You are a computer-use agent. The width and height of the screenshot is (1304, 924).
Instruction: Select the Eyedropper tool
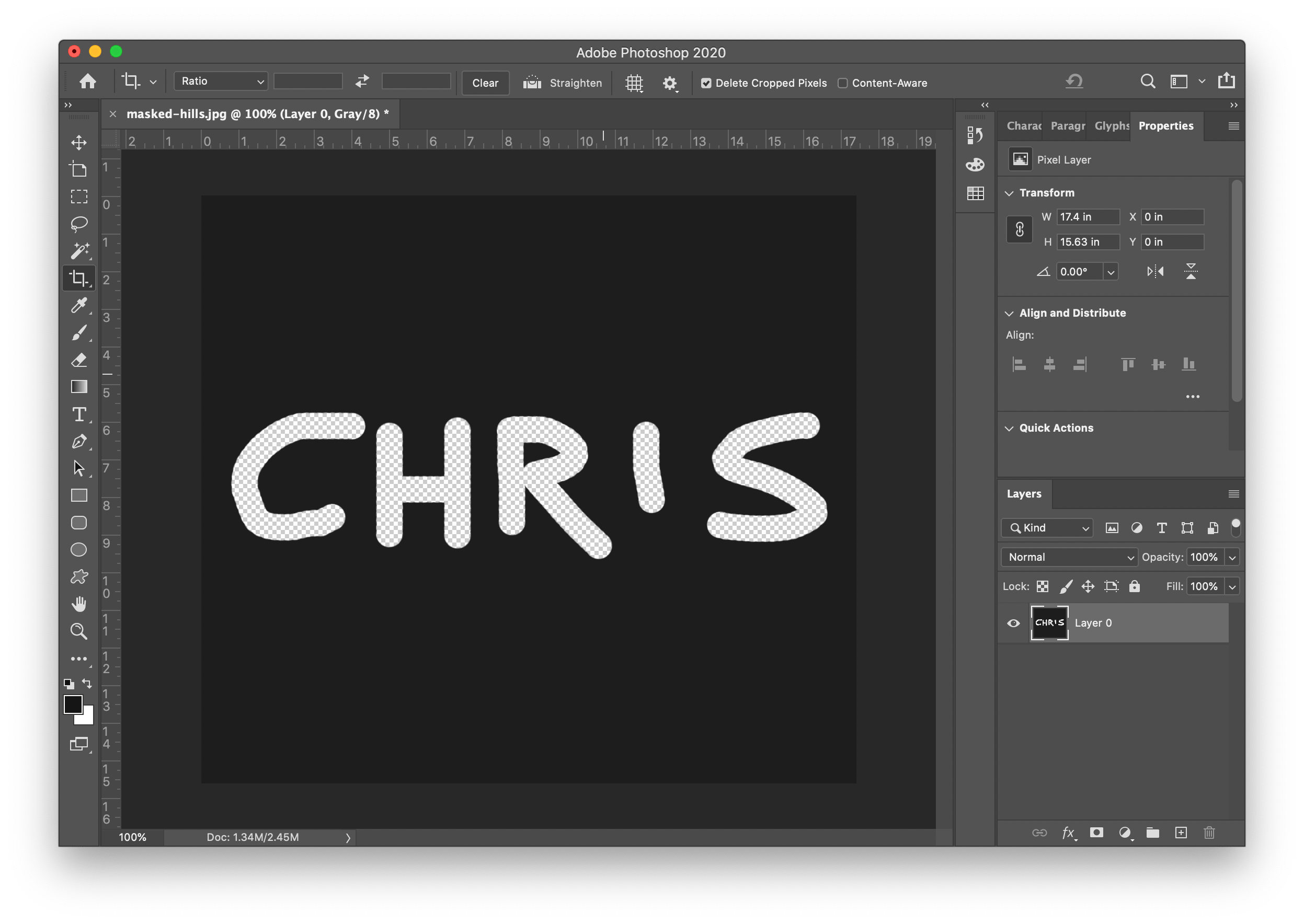[79, 306]
